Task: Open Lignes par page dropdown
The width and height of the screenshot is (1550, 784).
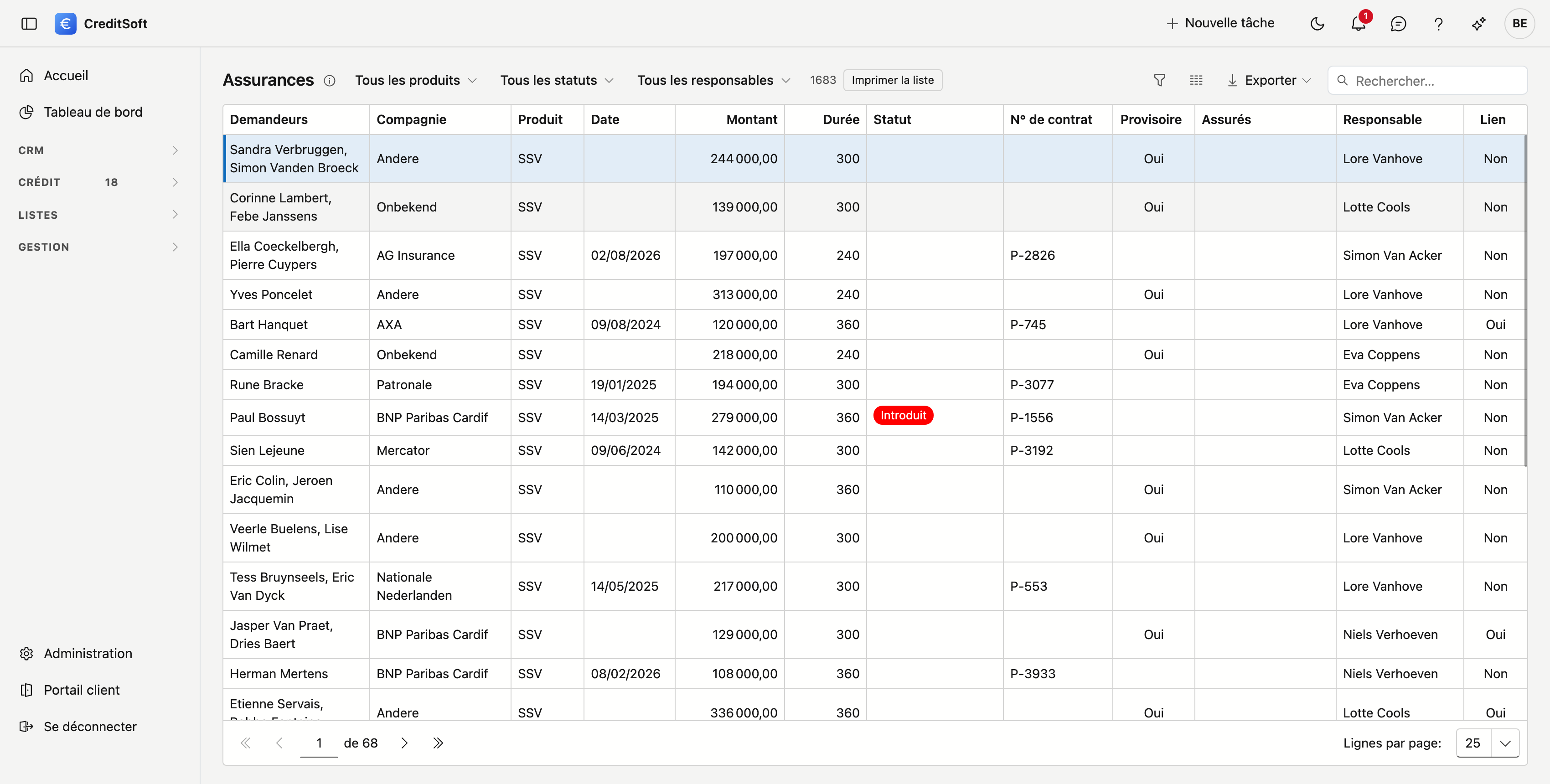Action: pos(1488,743)
